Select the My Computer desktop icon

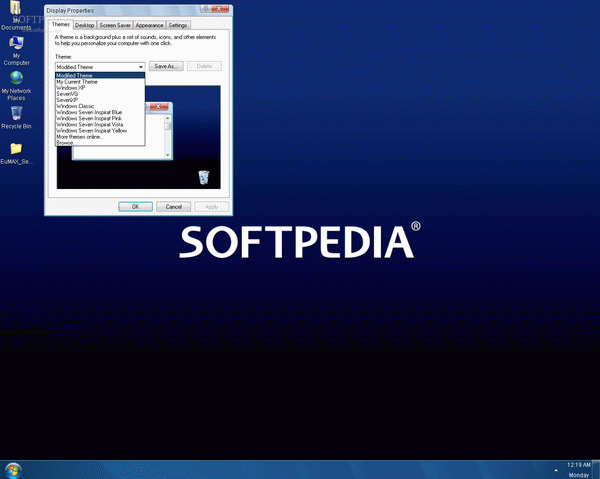[x=16, y=51]
